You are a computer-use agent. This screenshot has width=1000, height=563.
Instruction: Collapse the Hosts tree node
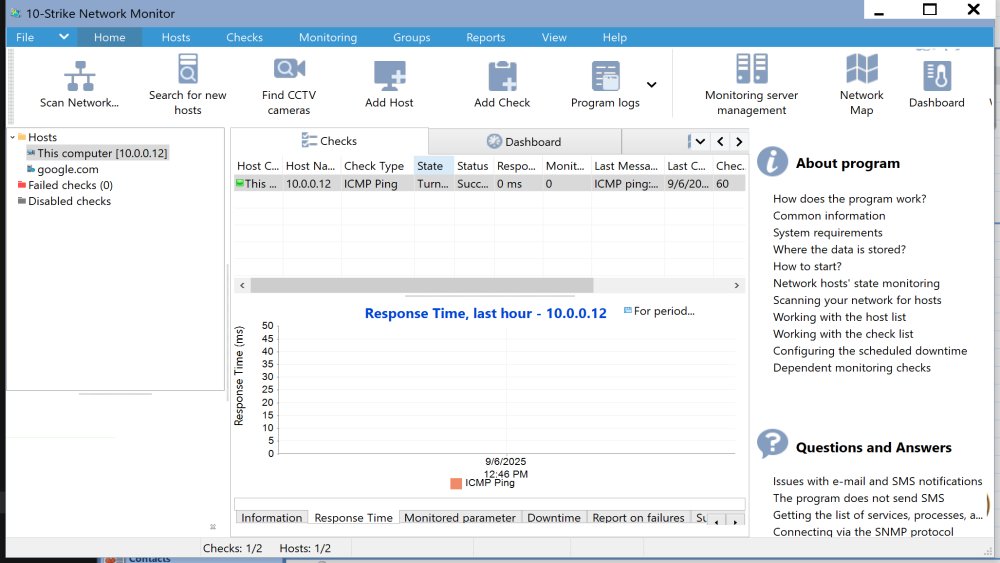click(x=12, y=137)
